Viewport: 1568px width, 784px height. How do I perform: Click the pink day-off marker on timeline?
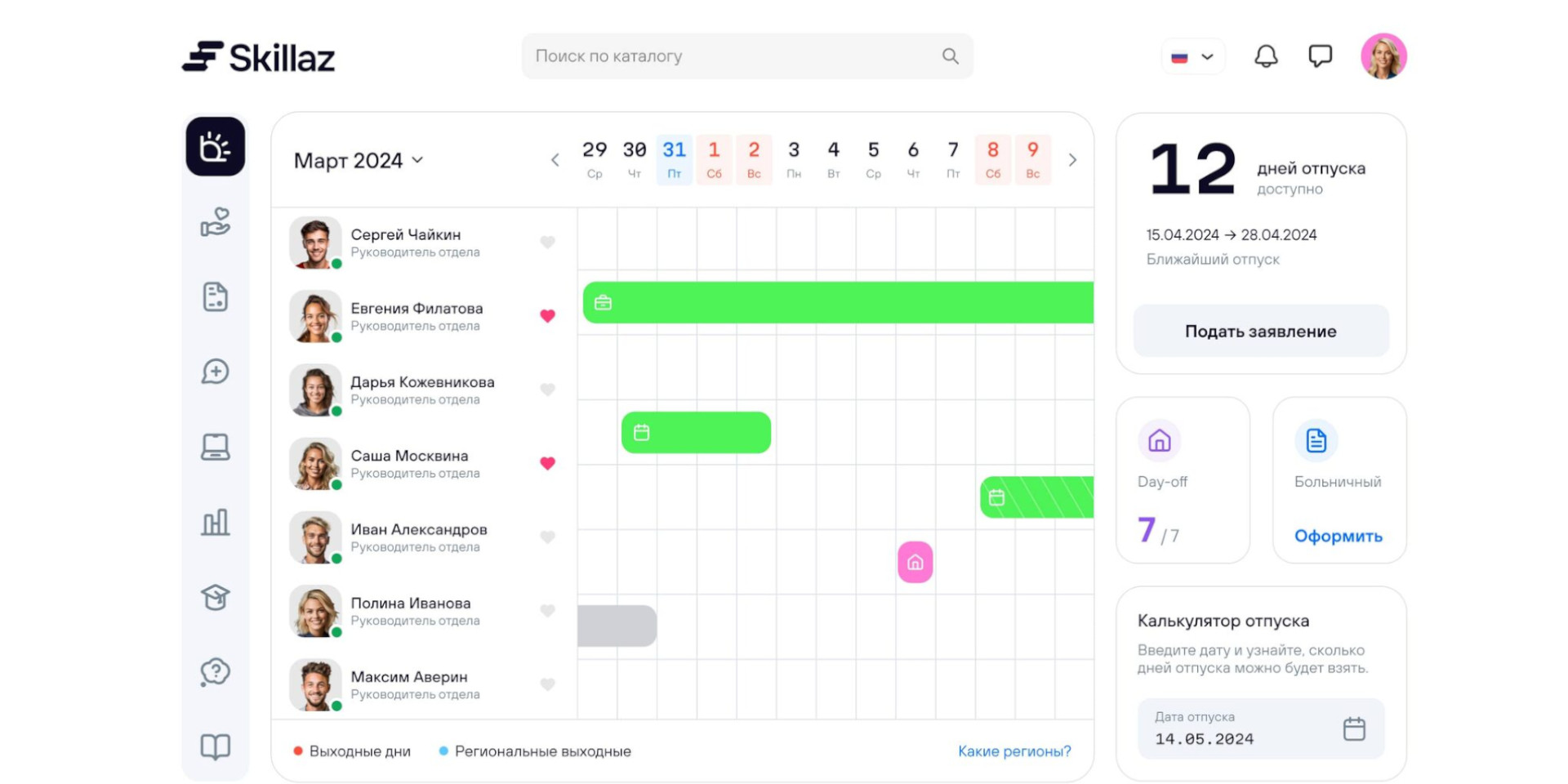[915, 562]
